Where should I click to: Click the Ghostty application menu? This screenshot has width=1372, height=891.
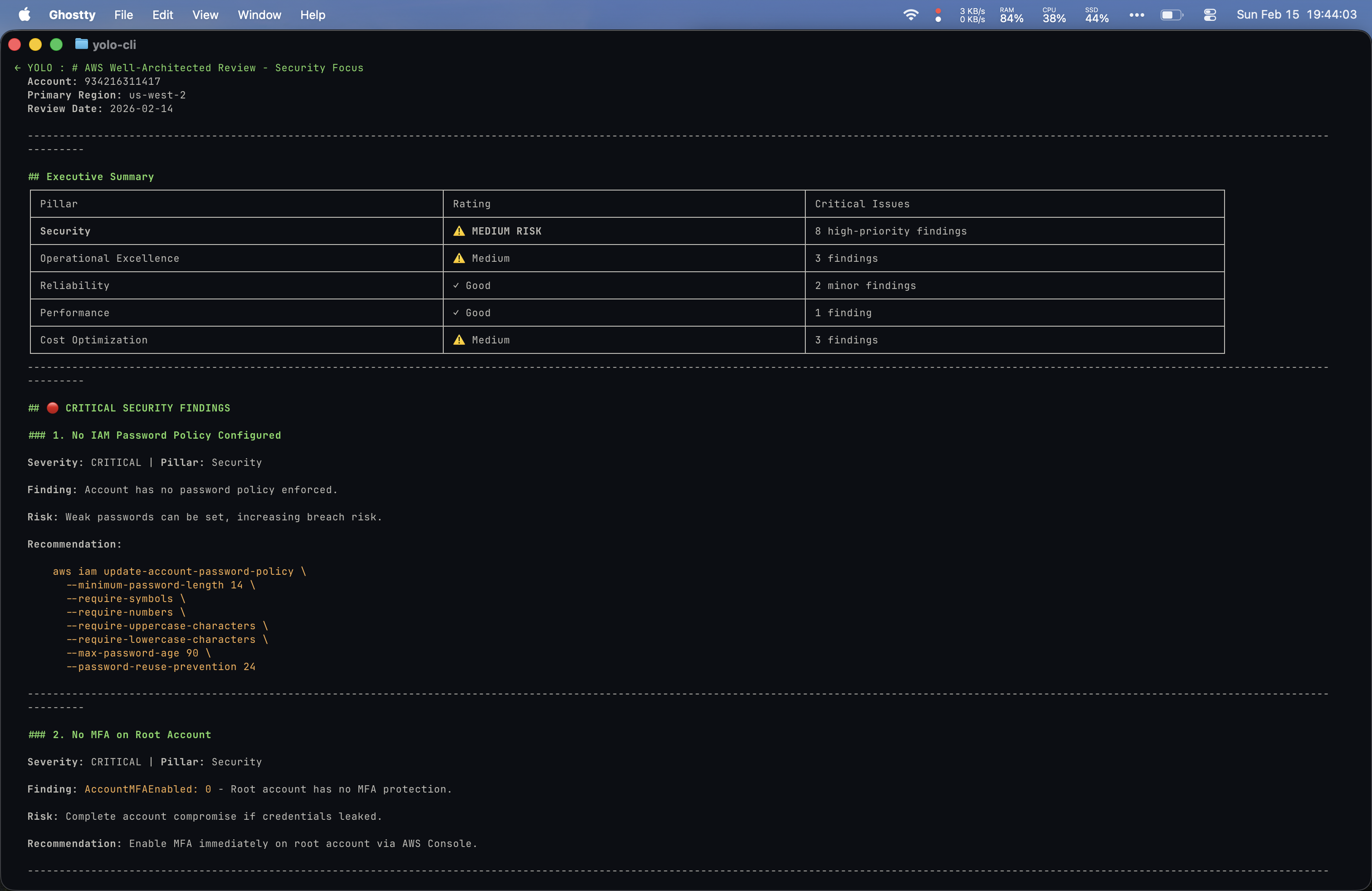coord(72,15)
